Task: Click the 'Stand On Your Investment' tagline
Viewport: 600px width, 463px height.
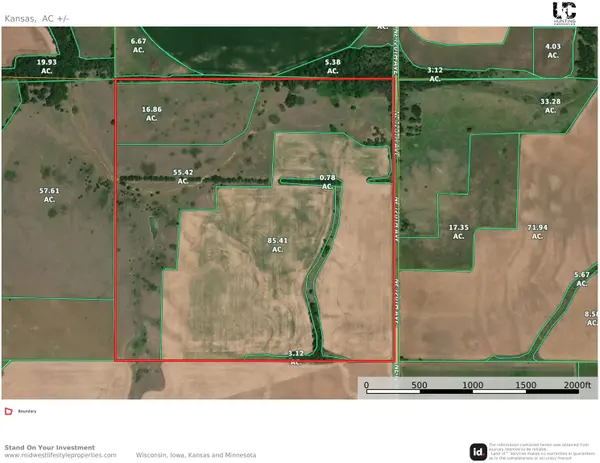Action: (x=50, y=447)
